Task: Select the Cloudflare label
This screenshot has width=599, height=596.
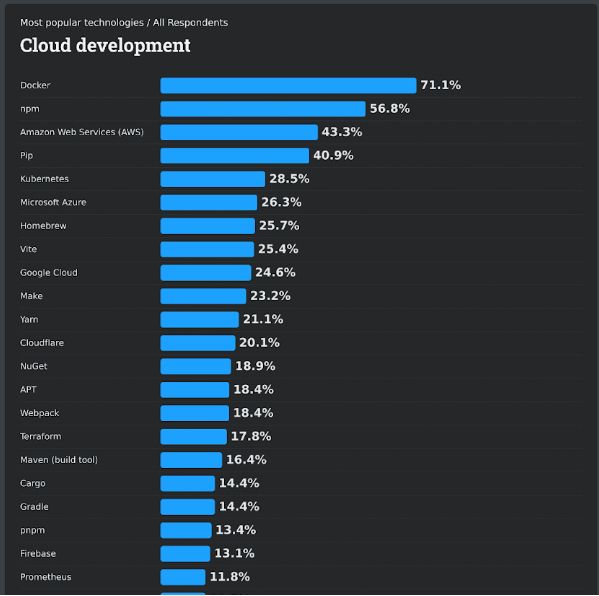Action: tap(42, 343)
